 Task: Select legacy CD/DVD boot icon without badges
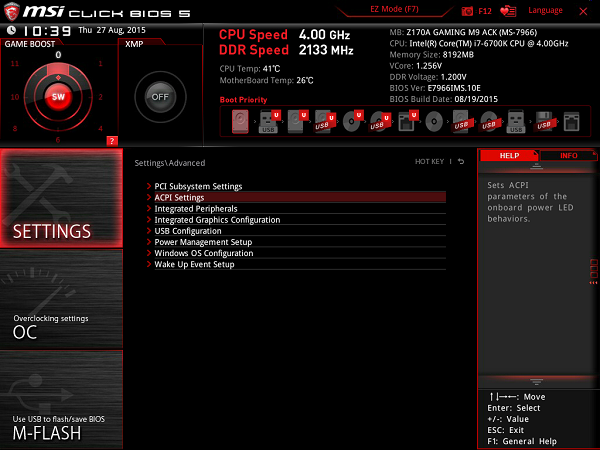pos(434,122)
